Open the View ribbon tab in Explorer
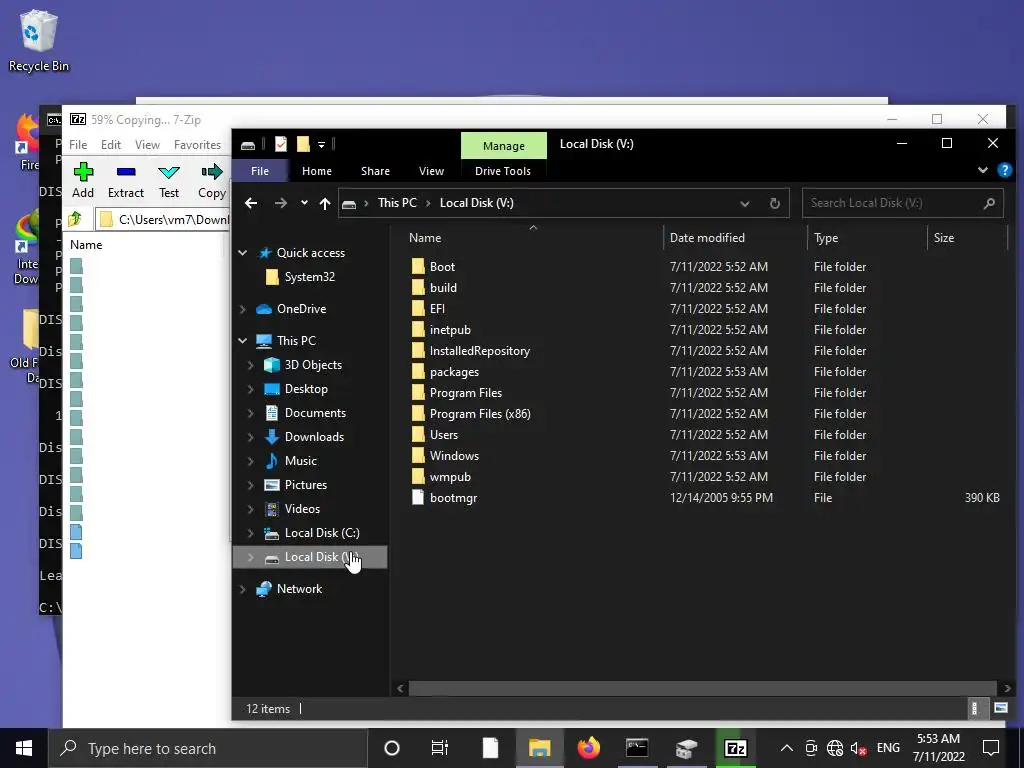Viewport: 1024px width, 768px height. coord(431,171)
